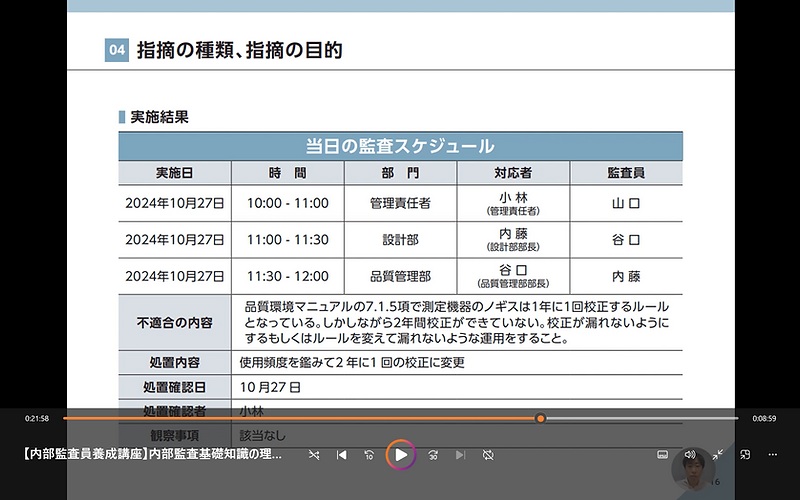
Task: Click the 時間 column header
Action: coord(287,173)
